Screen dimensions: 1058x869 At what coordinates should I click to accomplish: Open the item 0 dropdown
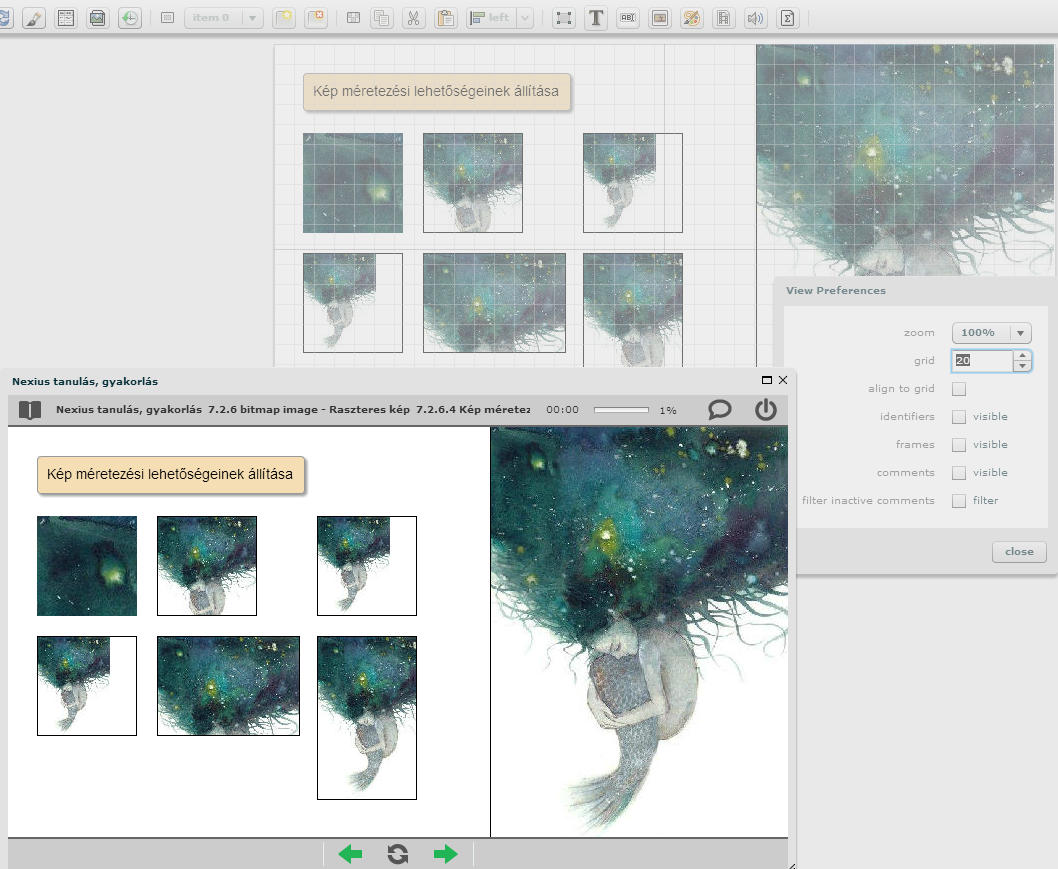tap(223, 18)
